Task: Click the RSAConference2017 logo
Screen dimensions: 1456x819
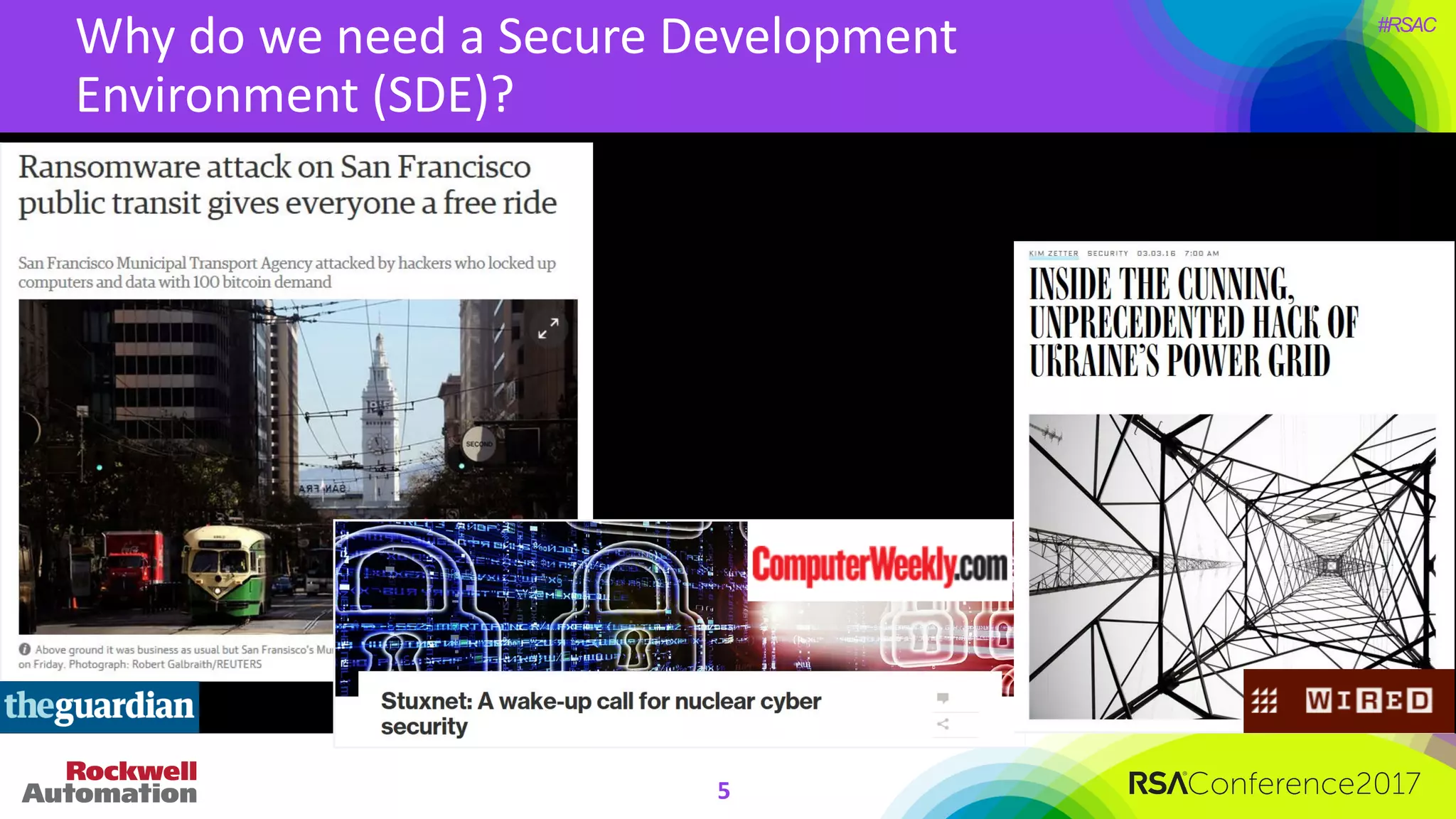Action: pyautogui.click(x=1274, y=783)
